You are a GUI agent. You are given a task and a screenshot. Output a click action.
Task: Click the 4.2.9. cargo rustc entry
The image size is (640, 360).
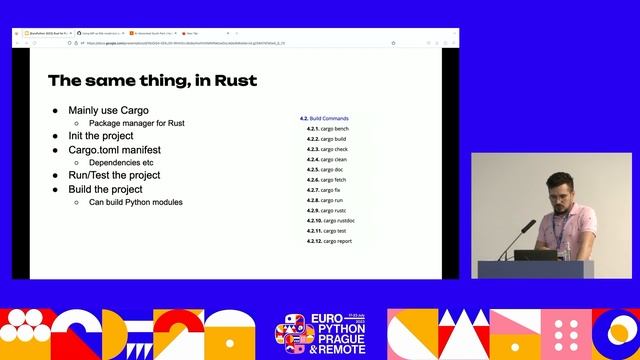(326, 210)
